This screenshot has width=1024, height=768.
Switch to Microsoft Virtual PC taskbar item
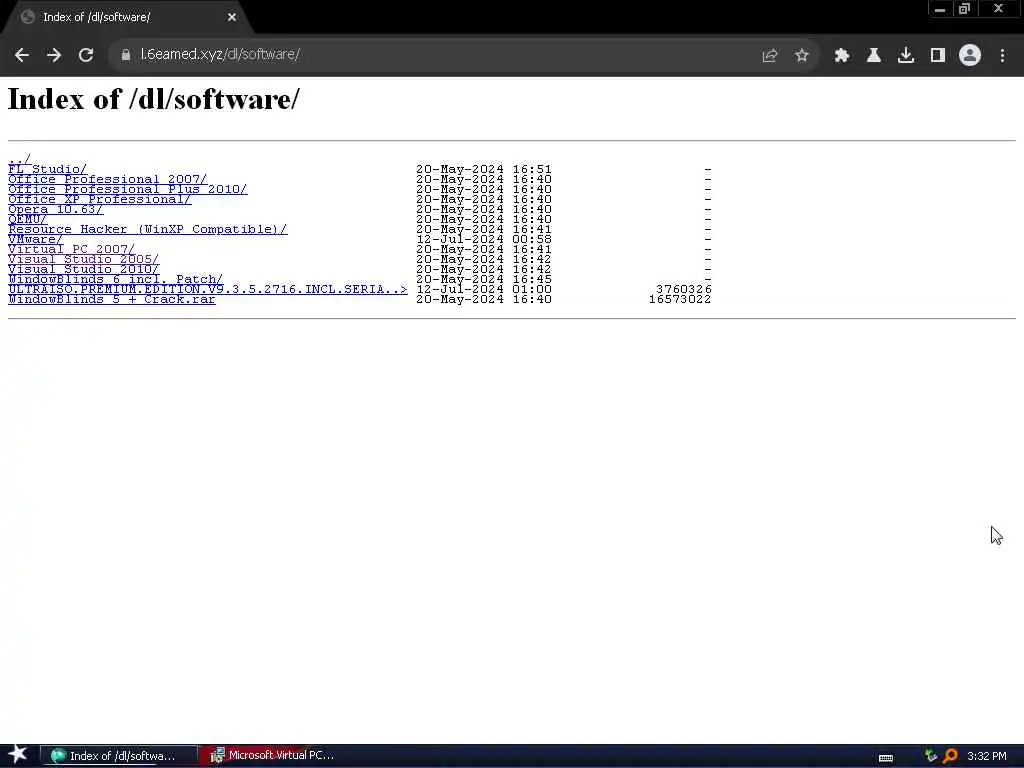pos(272,756)
